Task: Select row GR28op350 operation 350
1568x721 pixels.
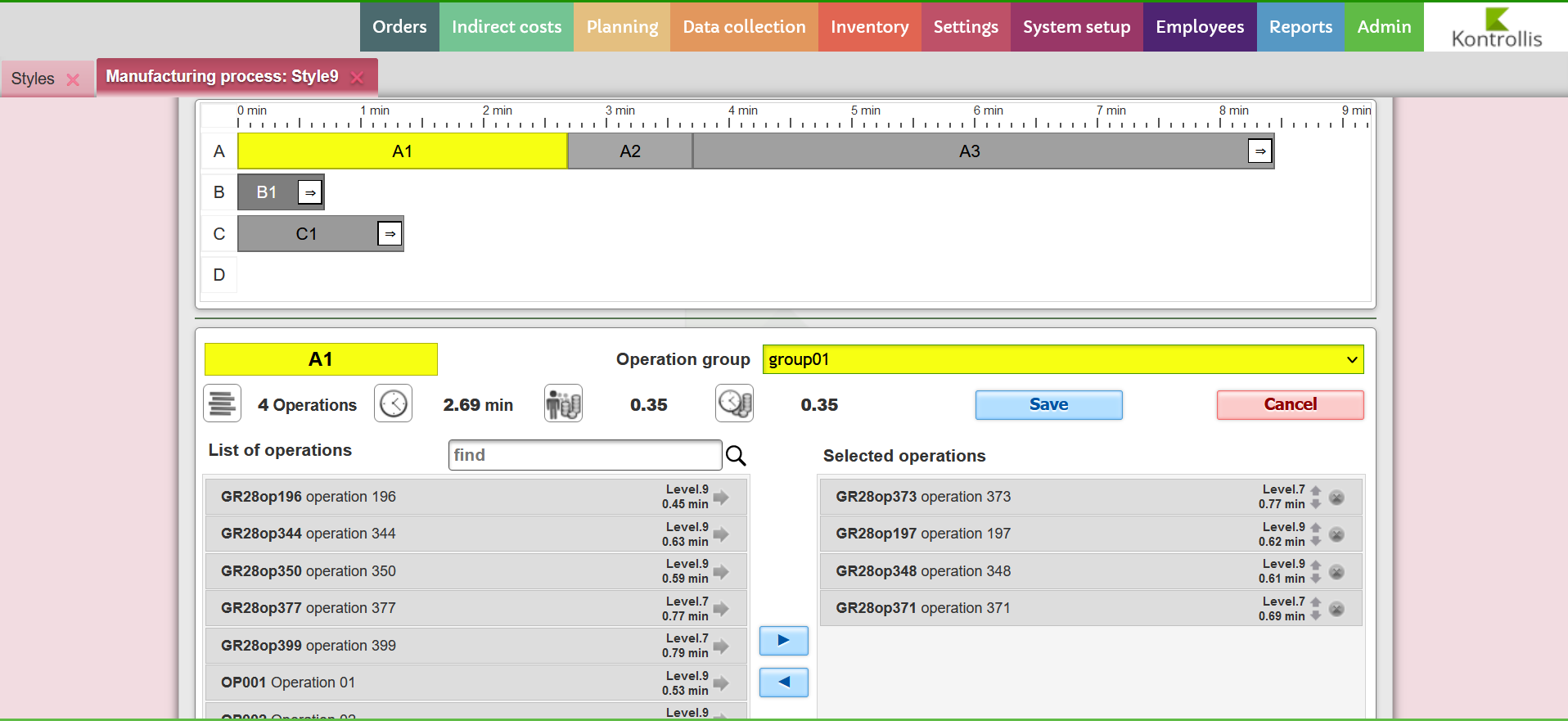Action: tap(475, 571)
